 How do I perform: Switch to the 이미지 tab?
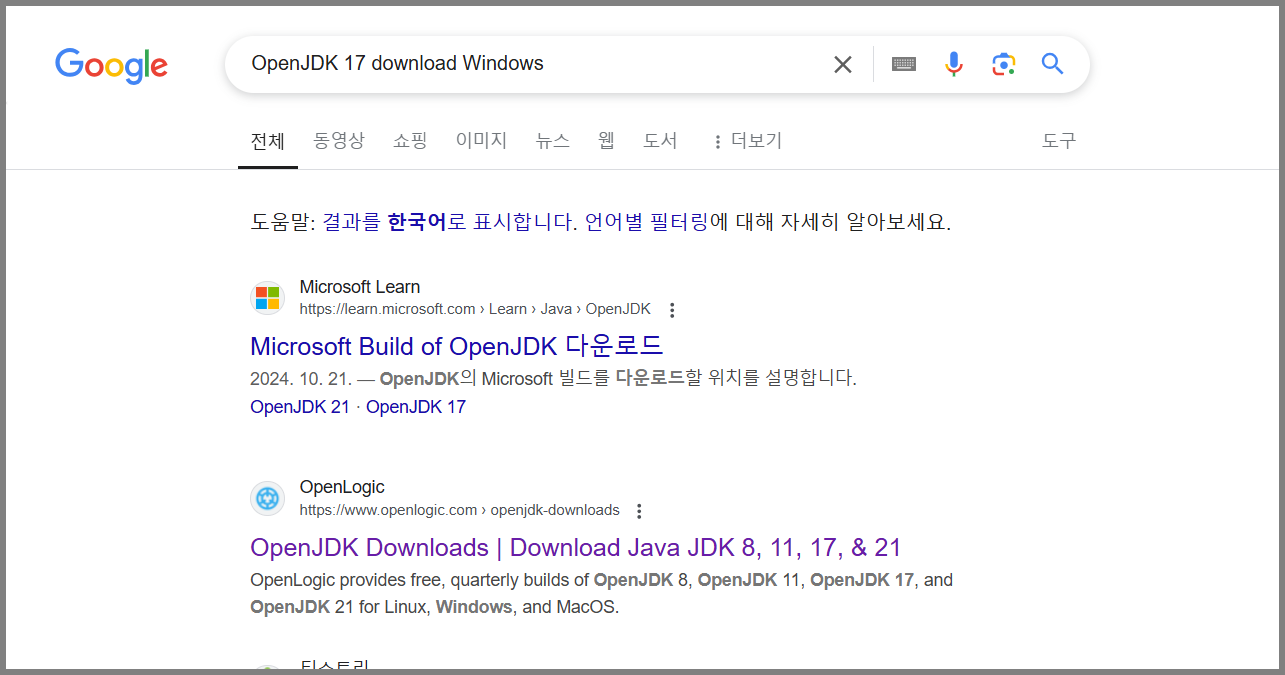(481, 141)
